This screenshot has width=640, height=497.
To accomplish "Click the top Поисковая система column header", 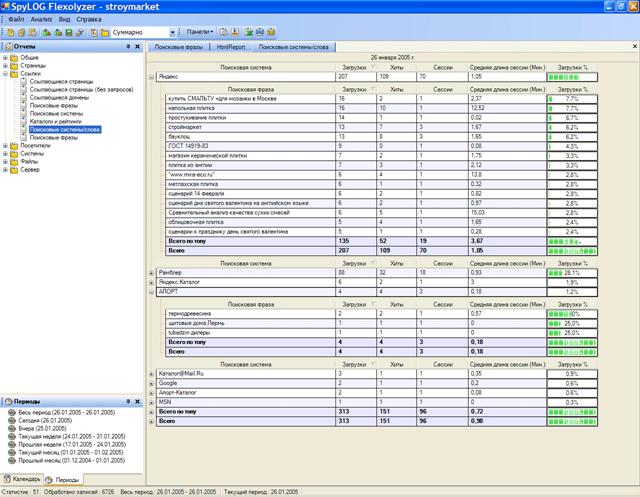I will 246,68.
